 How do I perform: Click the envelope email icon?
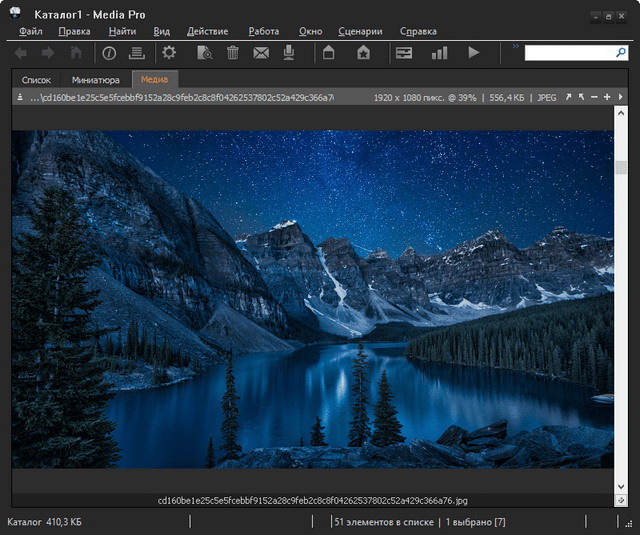[261, 53]
